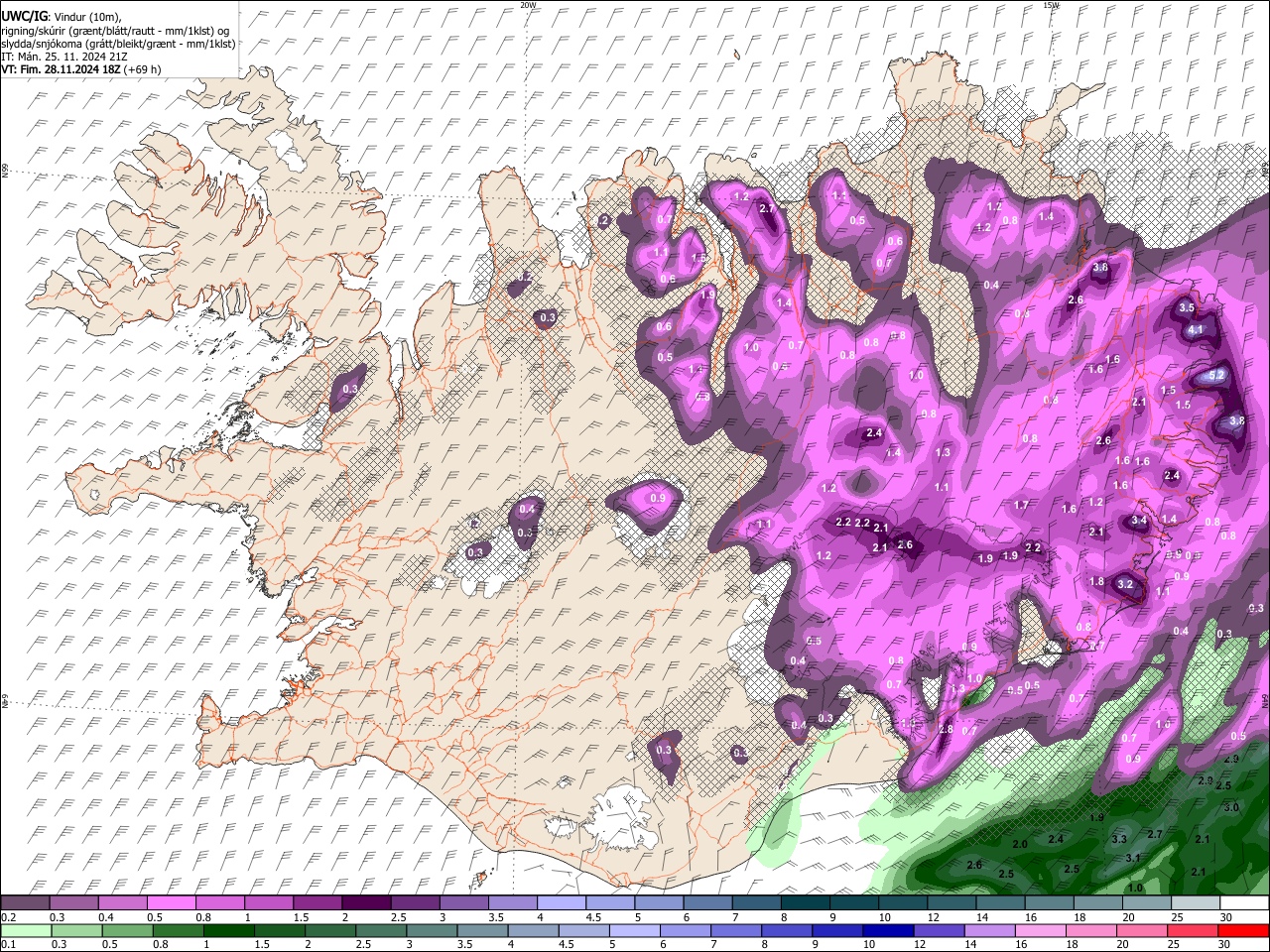The image size is (1270, 952).
Task: Click the '0.2' label on the snow legend
Action: click(x=7, y=917)
